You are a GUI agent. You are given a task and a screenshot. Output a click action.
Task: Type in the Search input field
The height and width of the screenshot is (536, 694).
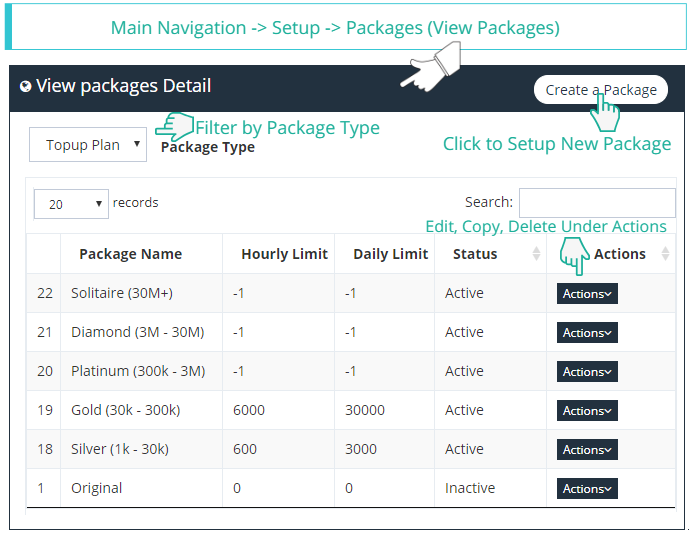pos(596,202)
